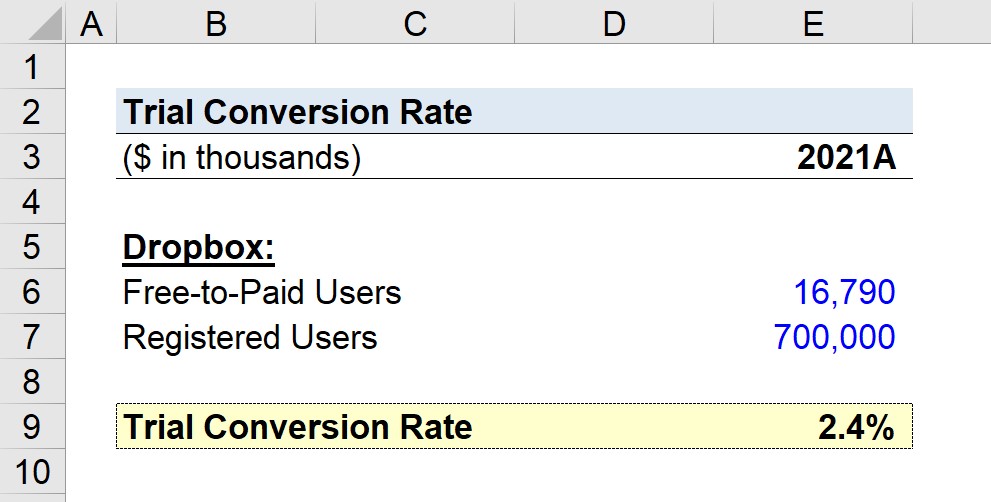This screenshot has height=502, width=991.
Task: Click the '2.4%' result cell
Action: [856, 427]
